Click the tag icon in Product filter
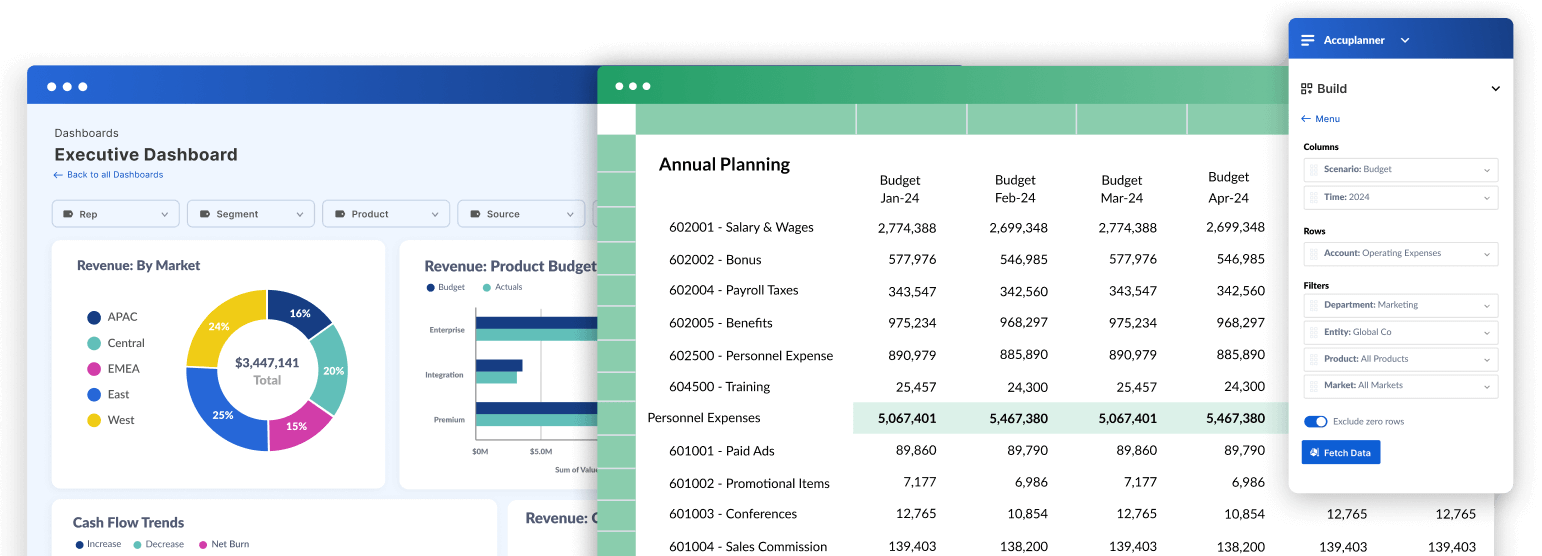The image size is (1542, 556). (340, 214)
